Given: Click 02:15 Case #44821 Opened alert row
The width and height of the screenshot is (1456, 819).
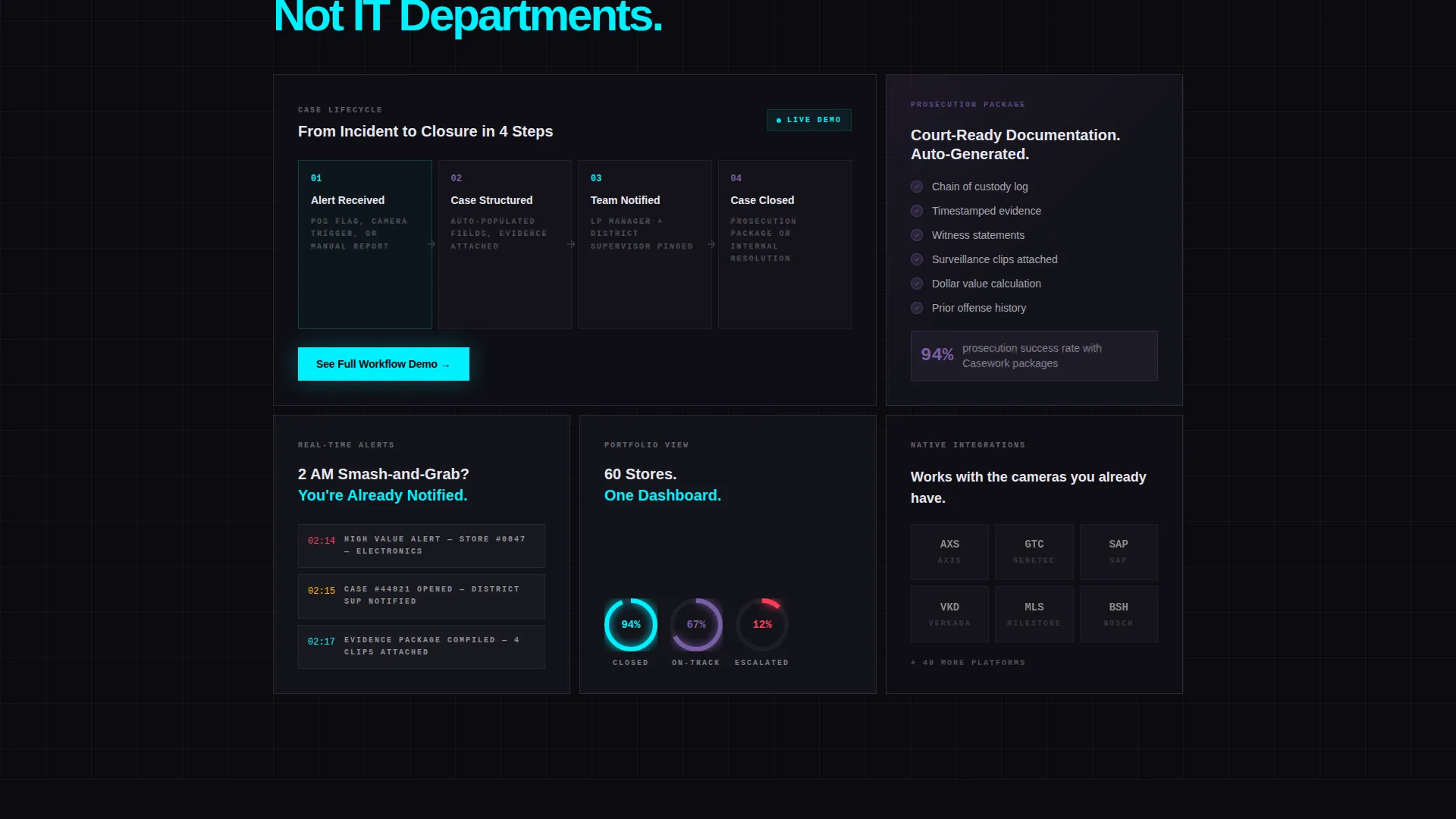Looking at the screenshot, I should (x=422, y=596).
